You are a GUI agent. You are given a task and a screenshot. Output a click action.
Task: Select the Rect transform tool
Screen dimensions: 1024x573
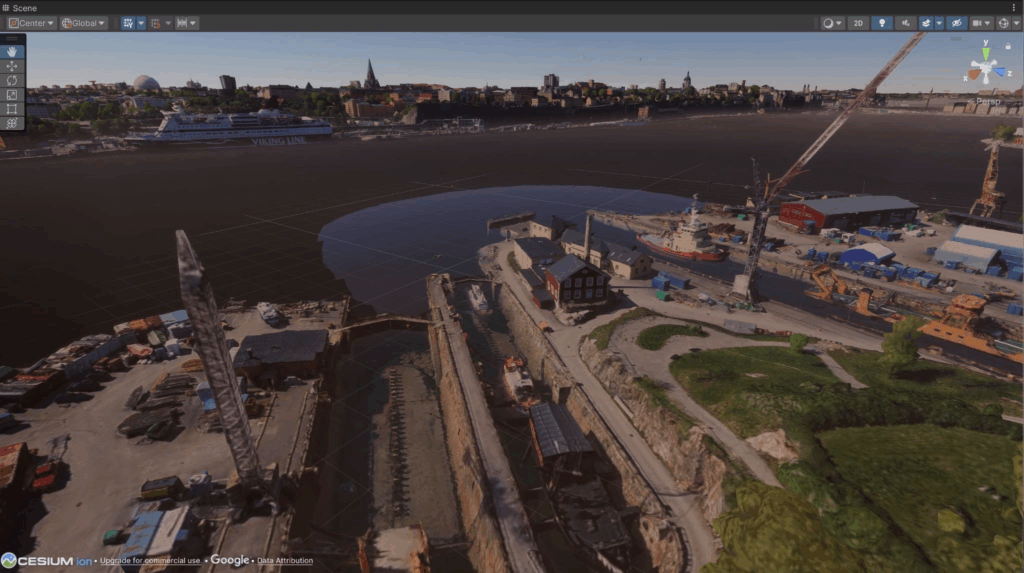[12, 109]
